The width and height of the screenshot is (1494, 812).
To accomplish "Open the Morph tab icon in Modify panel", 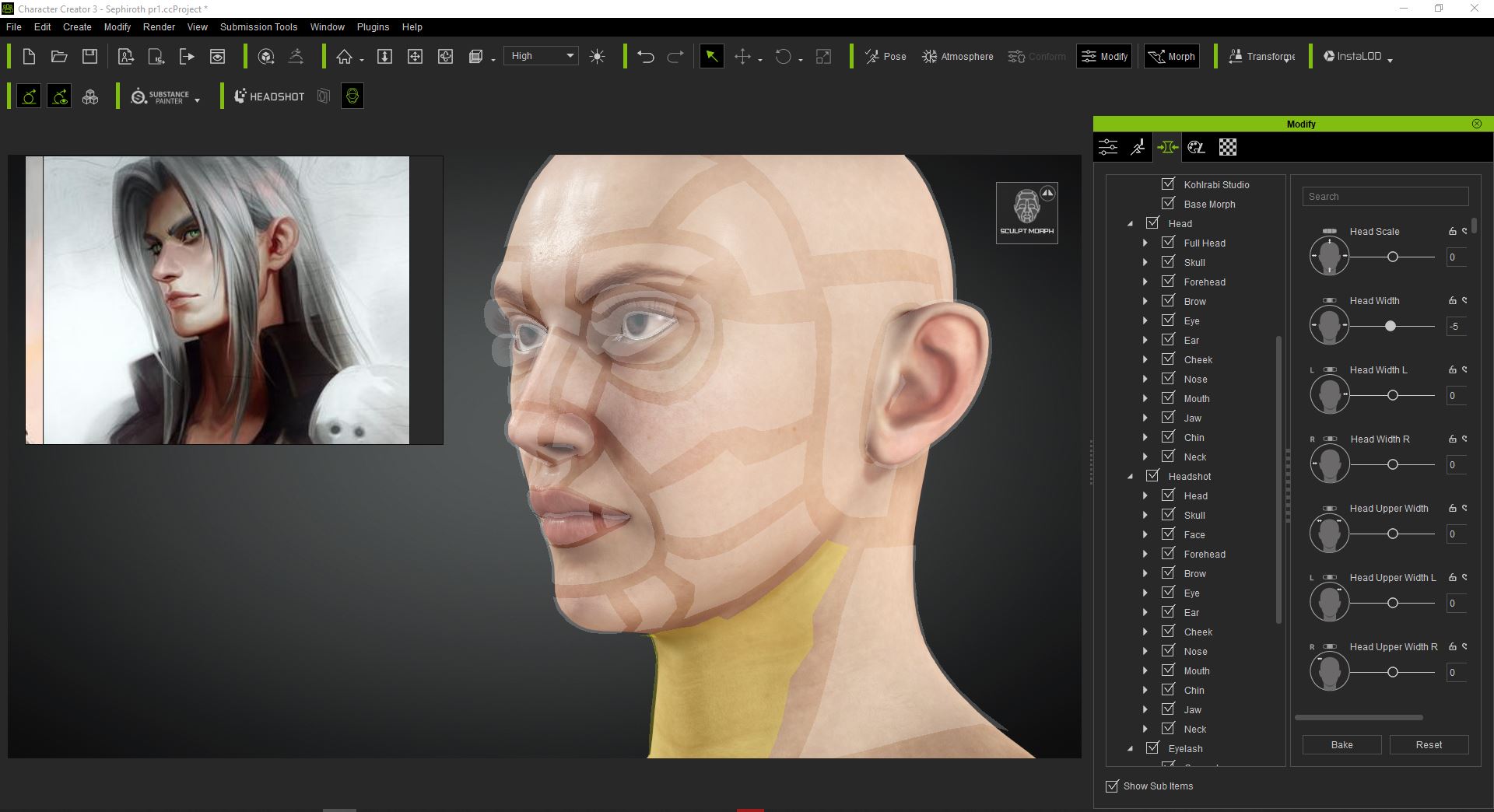I will coord(1167,147).
